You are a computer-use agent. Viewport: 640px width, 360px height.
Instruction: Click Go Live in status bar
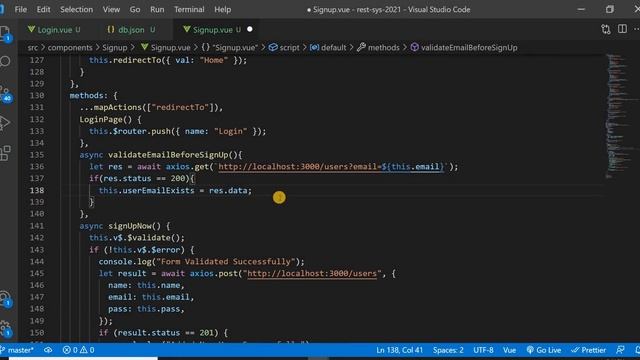pos(544,350)
